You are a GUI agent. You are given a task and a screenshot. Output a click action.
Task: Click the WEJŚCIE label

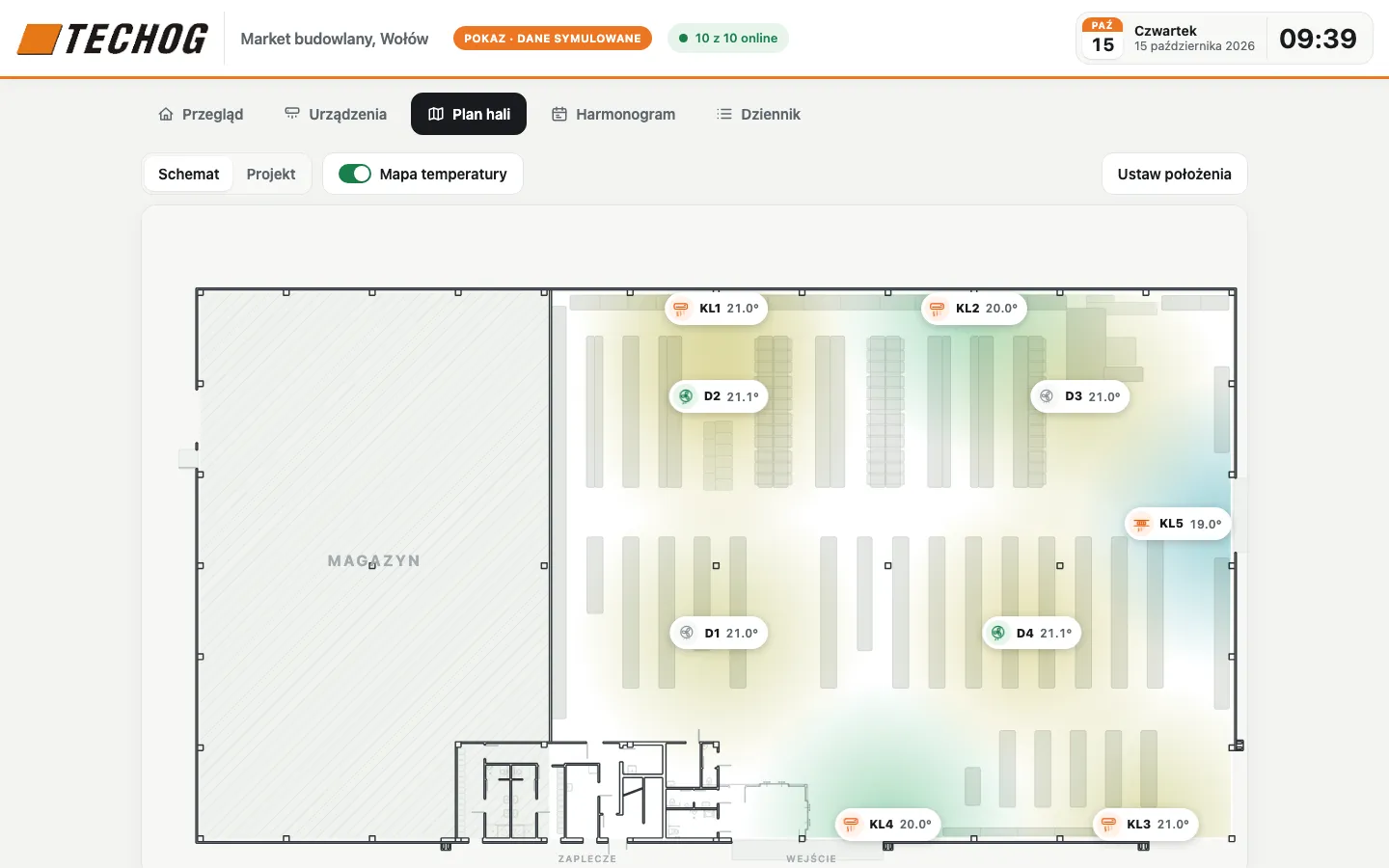pos(811,858)
